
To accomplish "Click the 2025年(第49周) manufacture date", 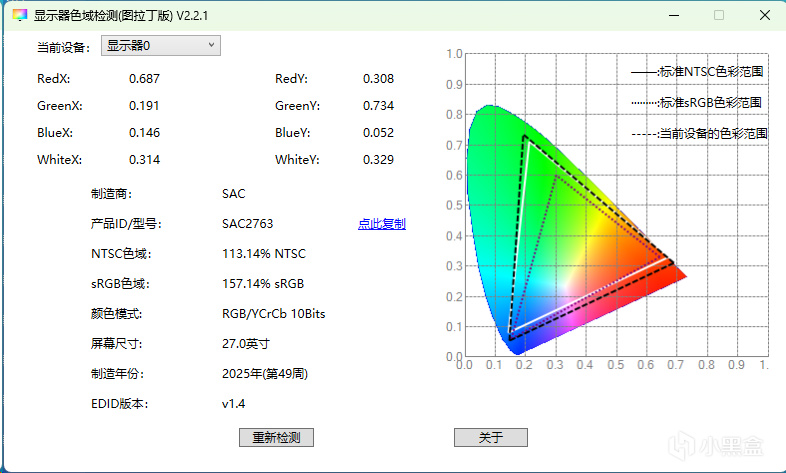I will point(265,374).
